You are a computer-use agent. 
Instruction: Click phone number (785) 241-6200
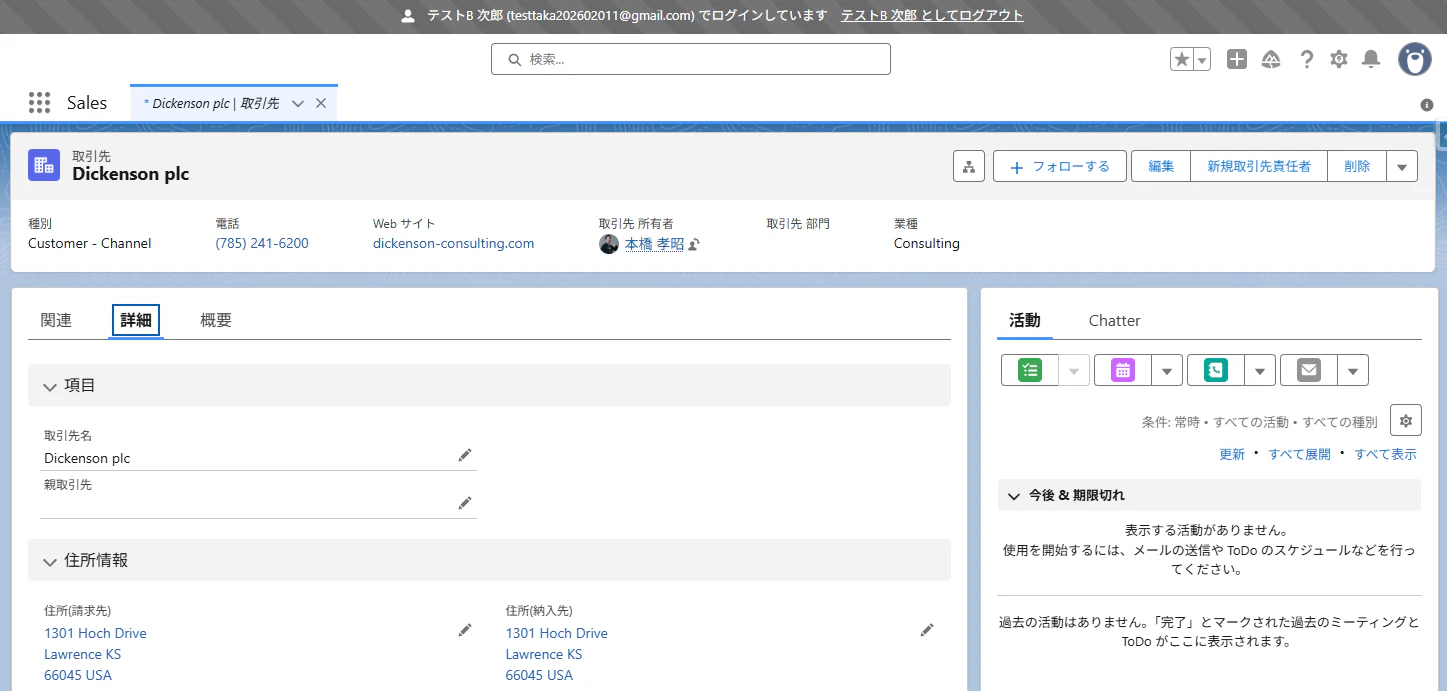(262, 243)
